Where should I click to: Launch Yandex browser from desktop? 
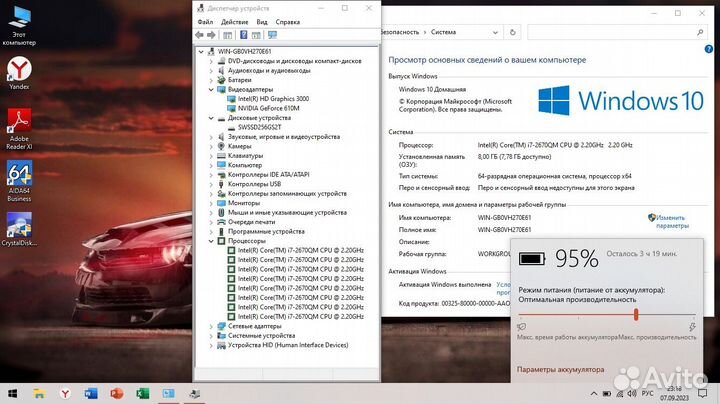[x=19, y=73]
